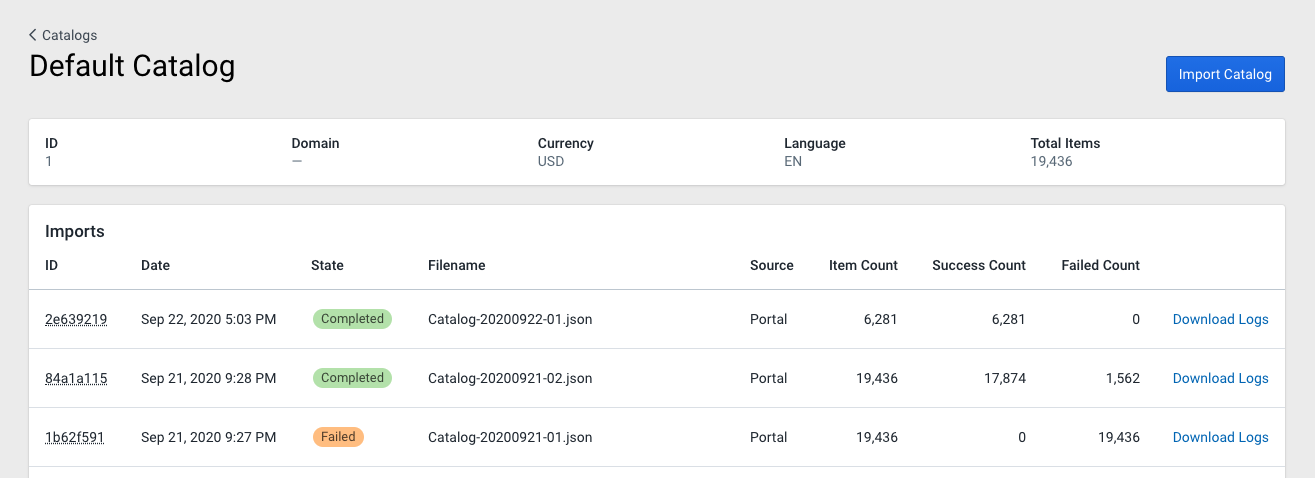1315x478 pixels.
Task: Click the Total Items value 19,436
Action: tap(1051, 161)
